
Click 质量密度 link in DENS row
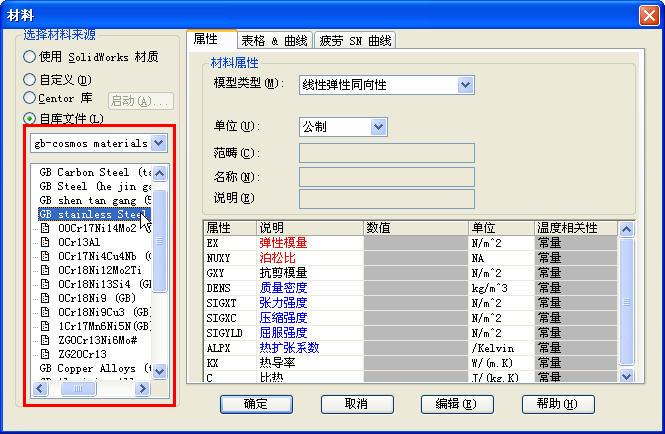[283, 288]
